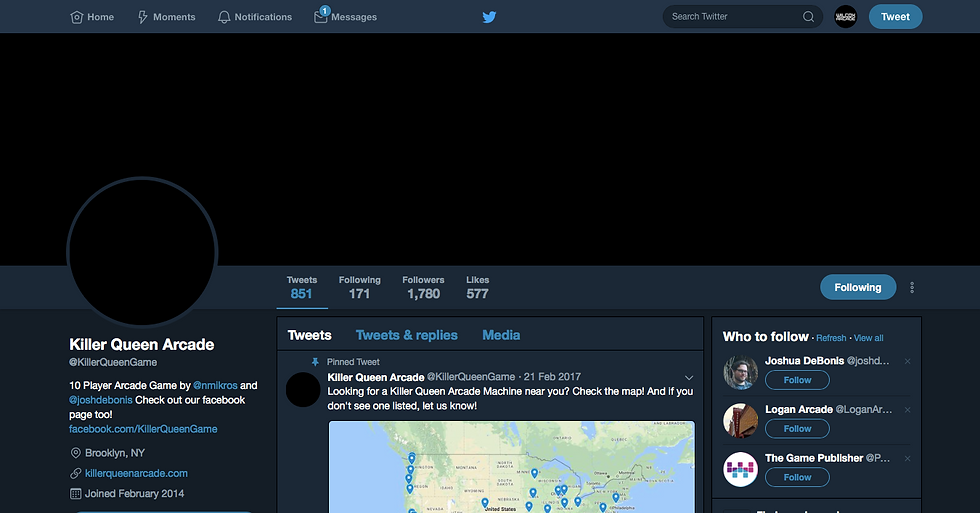View the Tweets count 851

(x=302, y=287)
